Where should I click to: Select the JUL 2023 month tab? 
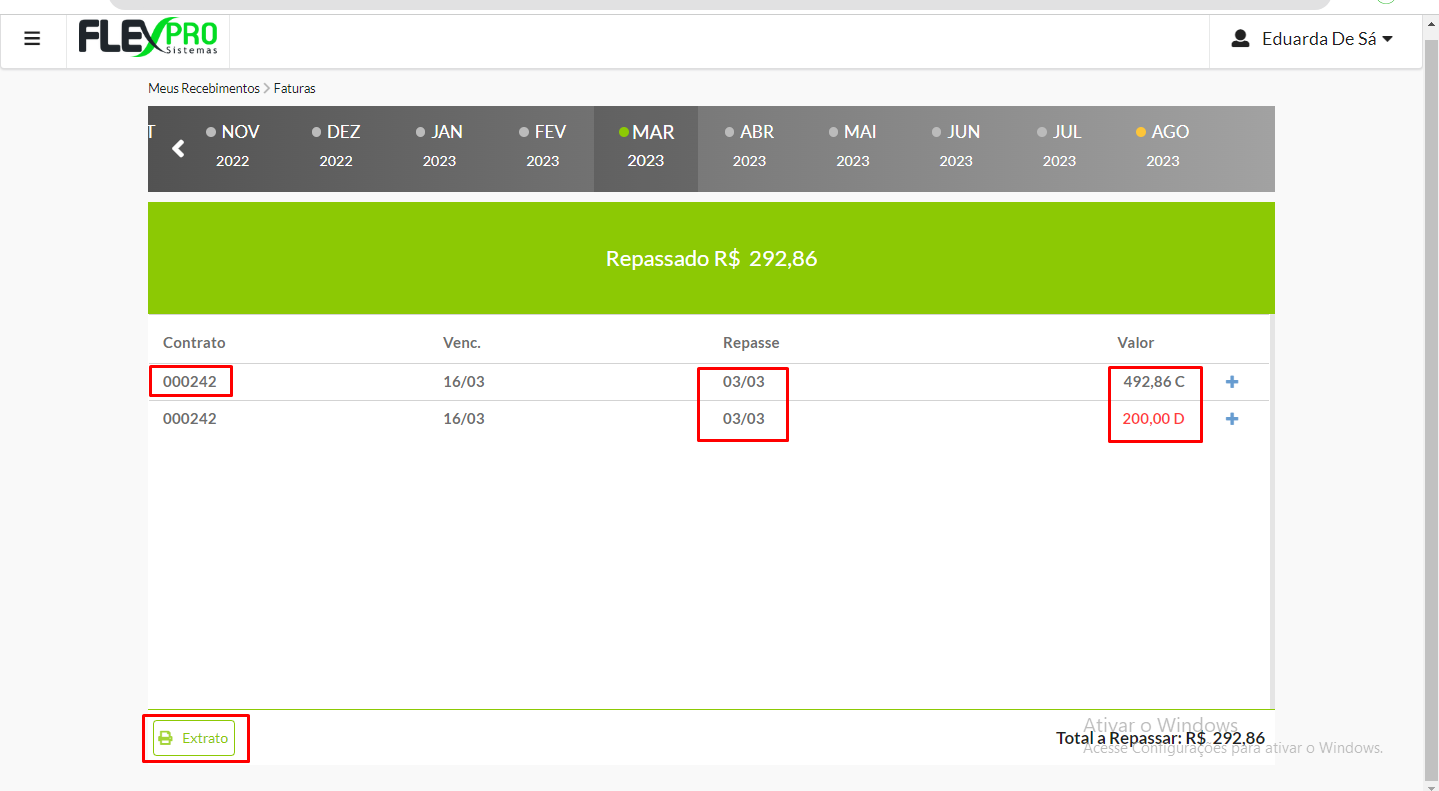coord(1059,146)
